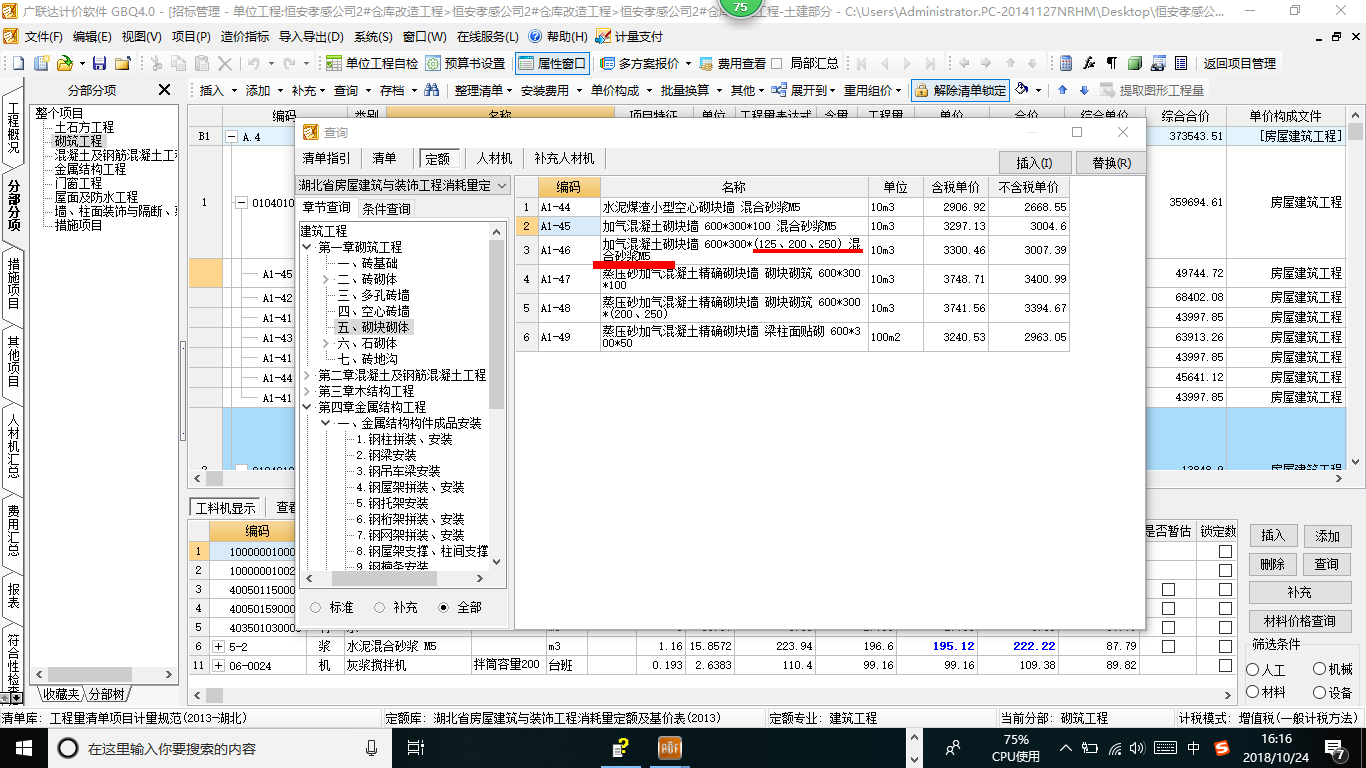Expand the 二、砖砌体 tree node
The height and width of the screenshot is (768, 1366).
(x=326, y=279)
